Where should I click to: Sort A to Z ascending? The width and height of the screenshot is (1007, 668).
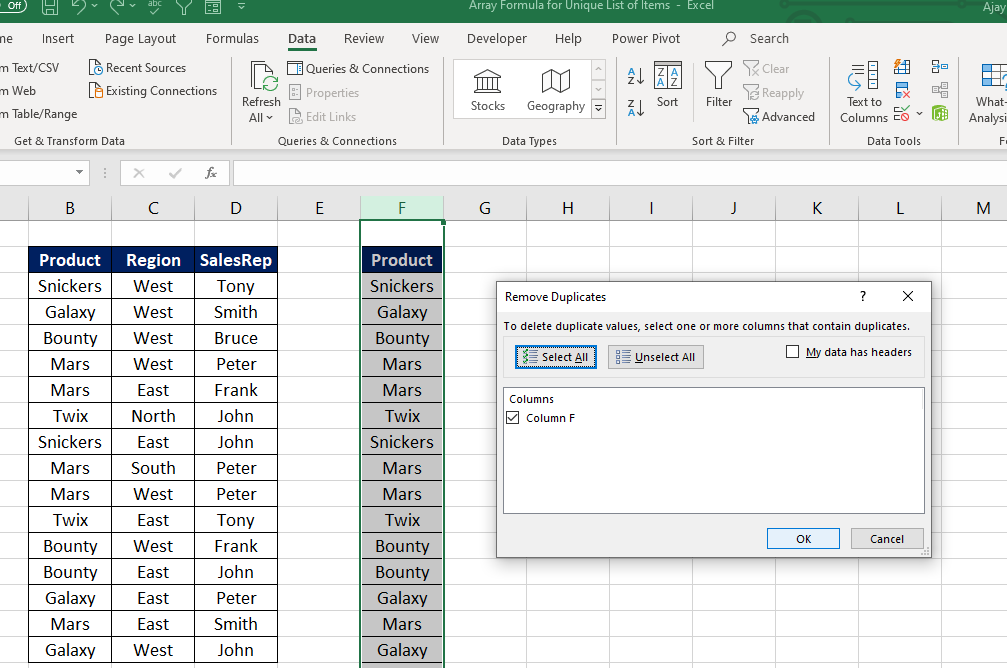coord(635,76)
